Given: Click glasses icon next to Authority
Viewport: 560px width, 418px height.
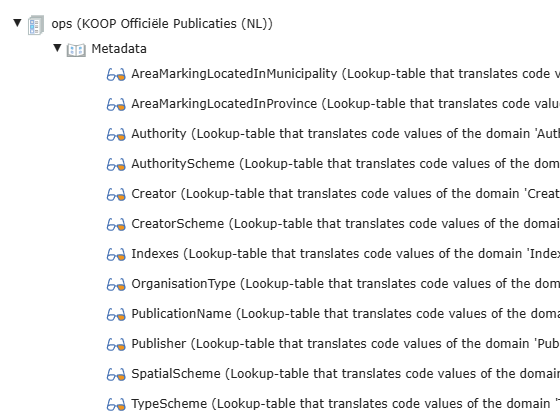Looking at the screenshot, I should click(x=116, y=135).
